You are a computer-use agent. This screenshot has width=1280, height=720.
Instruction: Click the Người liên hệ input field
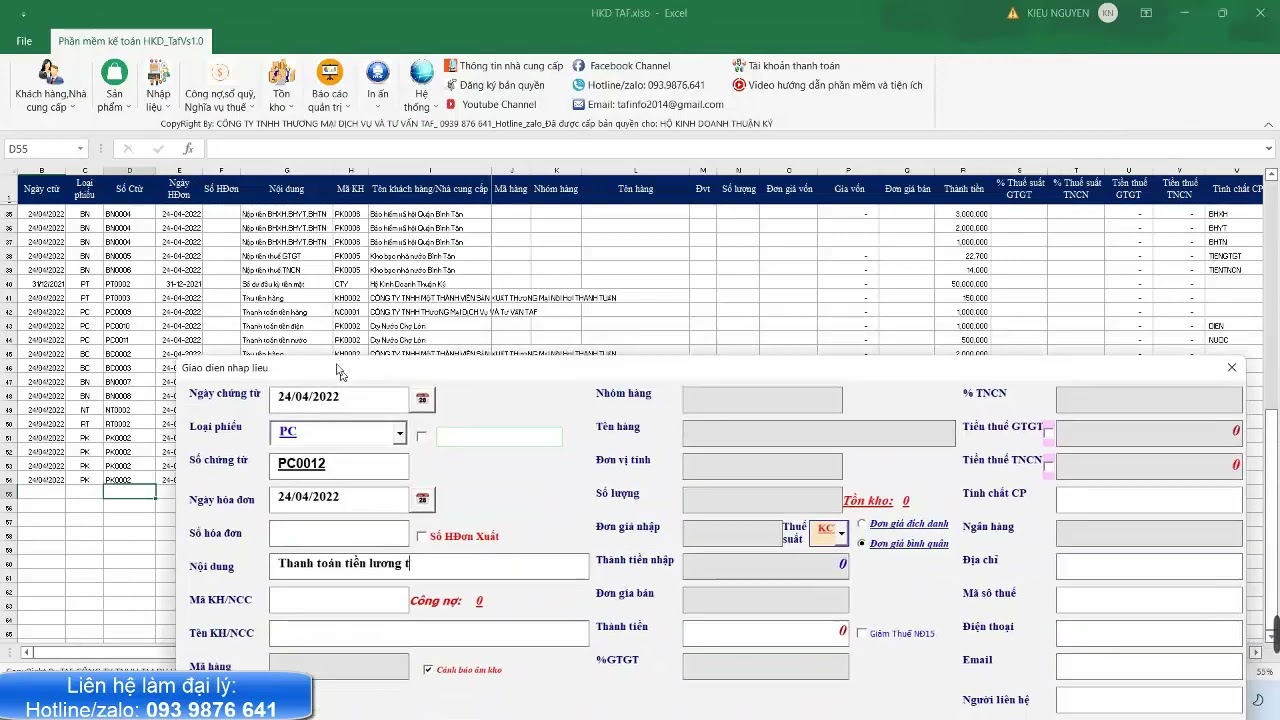point(1149,700)
